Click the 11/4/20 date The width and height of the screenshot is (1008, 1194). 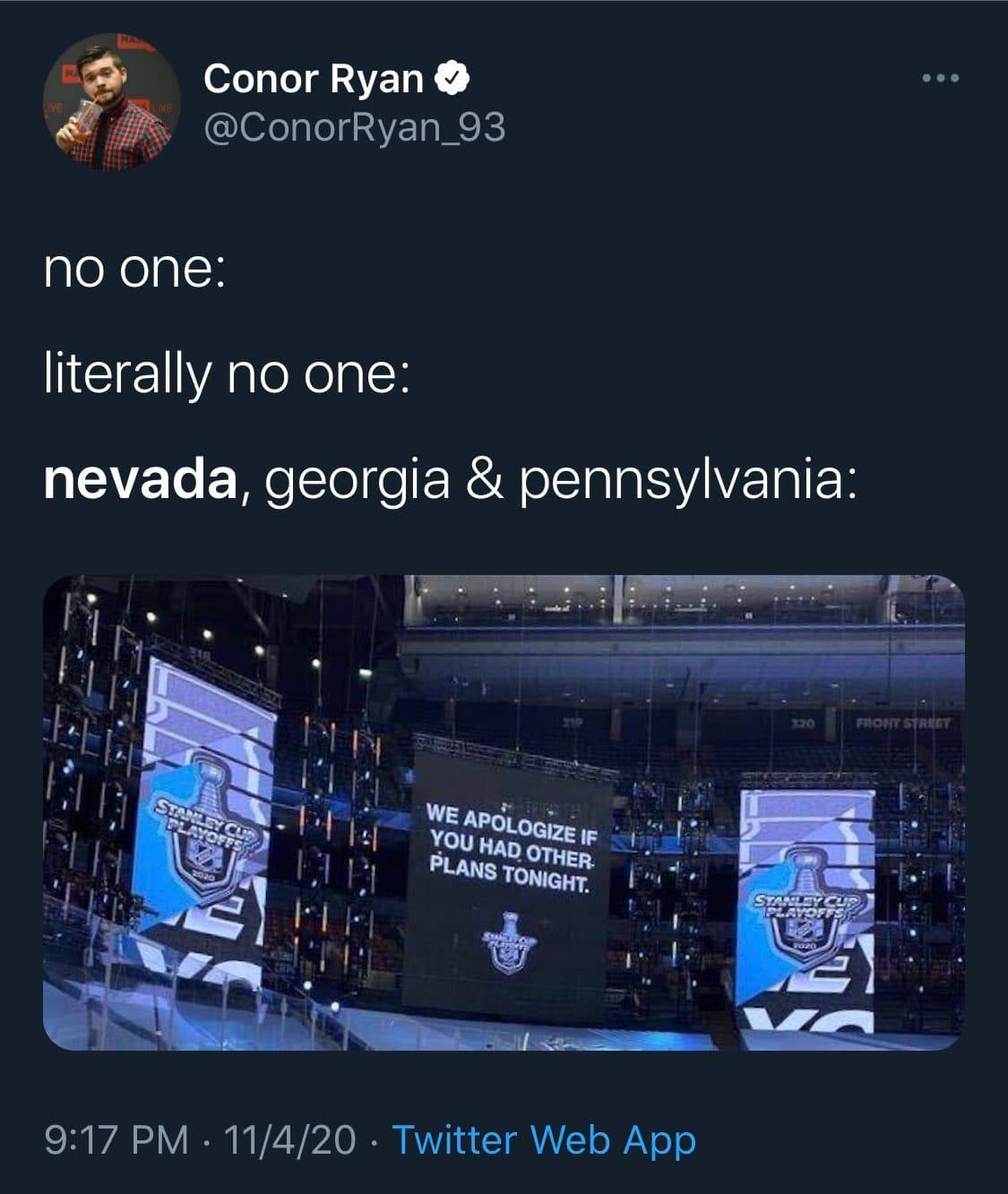point(290,1139)
